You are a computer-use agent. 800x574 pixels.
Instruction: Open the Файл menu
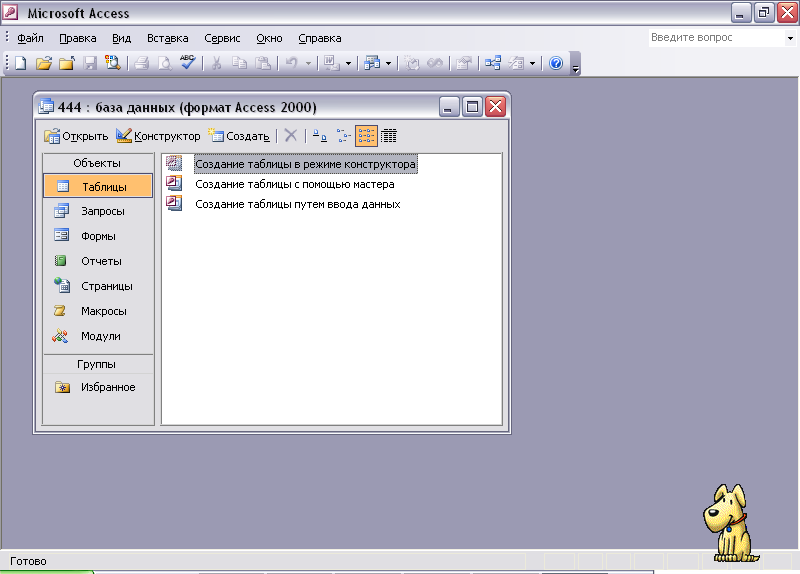[x=30, y=38]
